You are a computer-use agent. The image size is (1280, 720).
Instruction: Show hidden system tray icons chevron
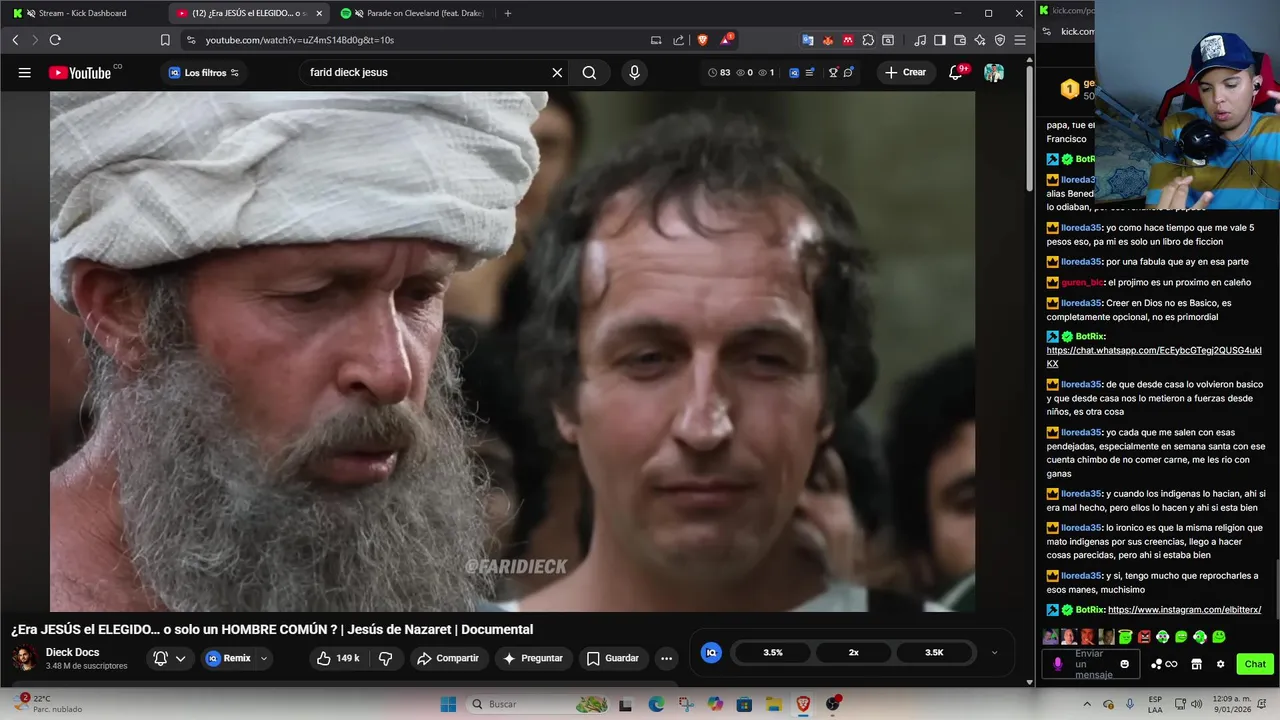click(x=1087, y=704)
